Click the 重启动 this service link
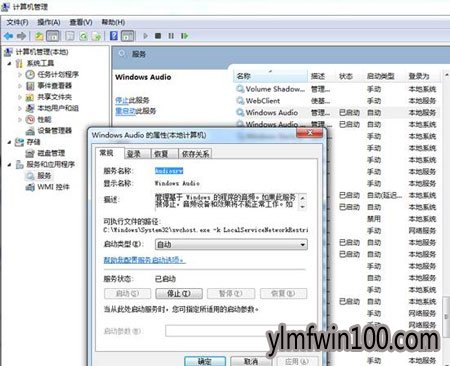The image size is (450, 366). [x=125, y=111]
